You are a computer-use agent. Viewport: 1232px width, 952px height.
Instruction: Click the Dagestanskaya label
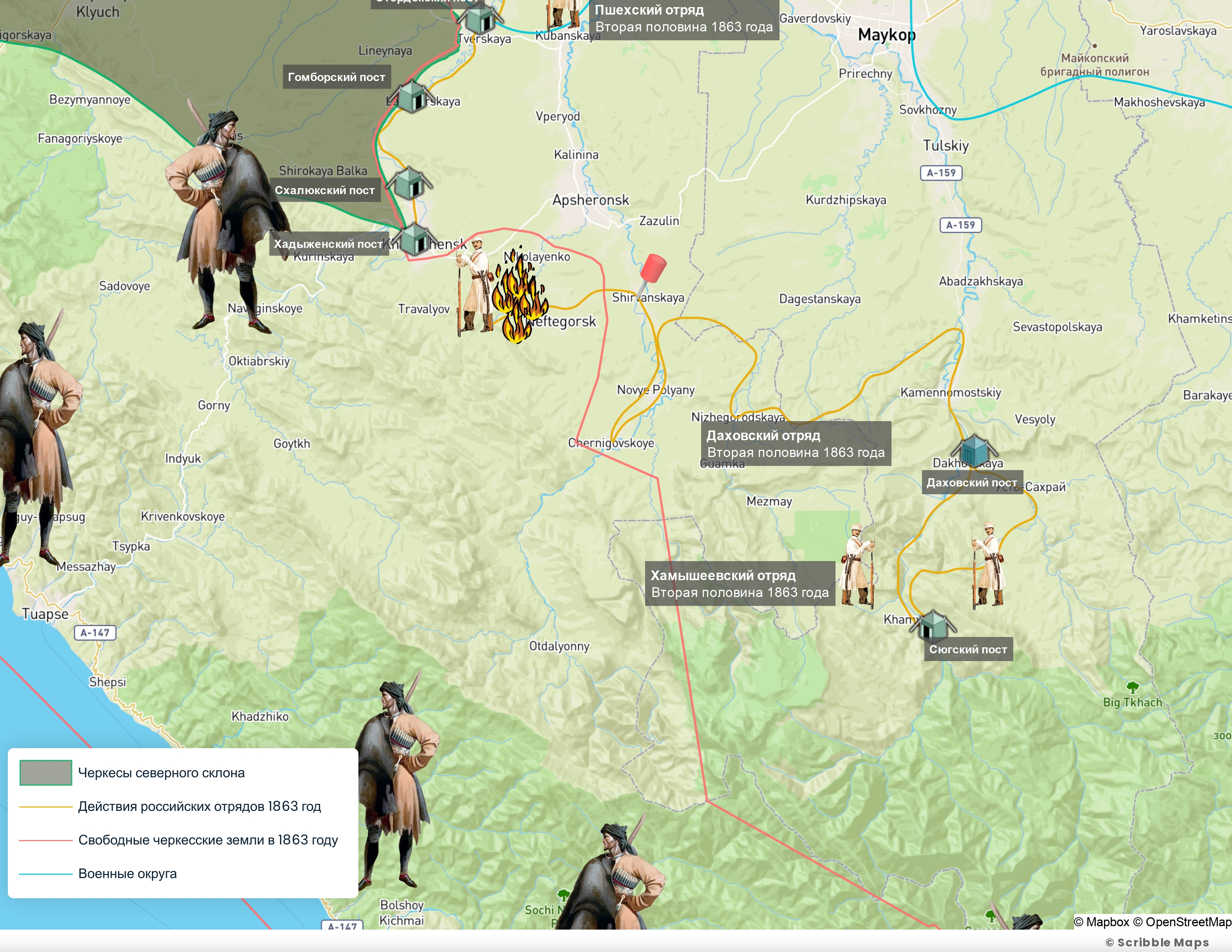tap(819, 299)
